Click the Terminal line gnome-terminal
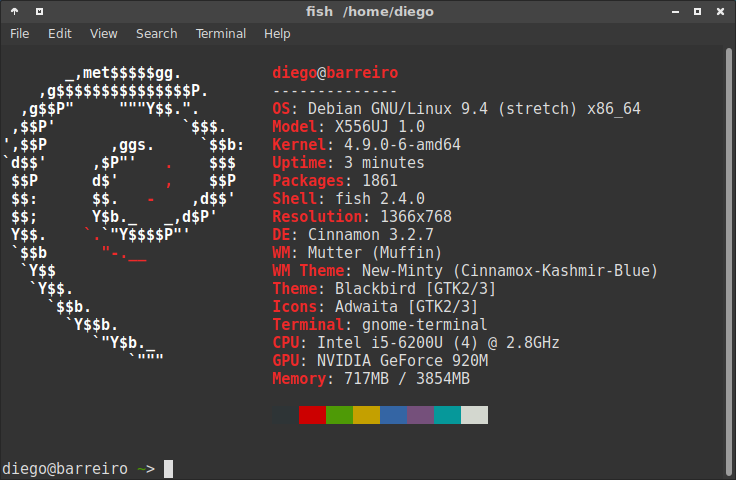The image size is (736, 480). click(x=380, y=325)
